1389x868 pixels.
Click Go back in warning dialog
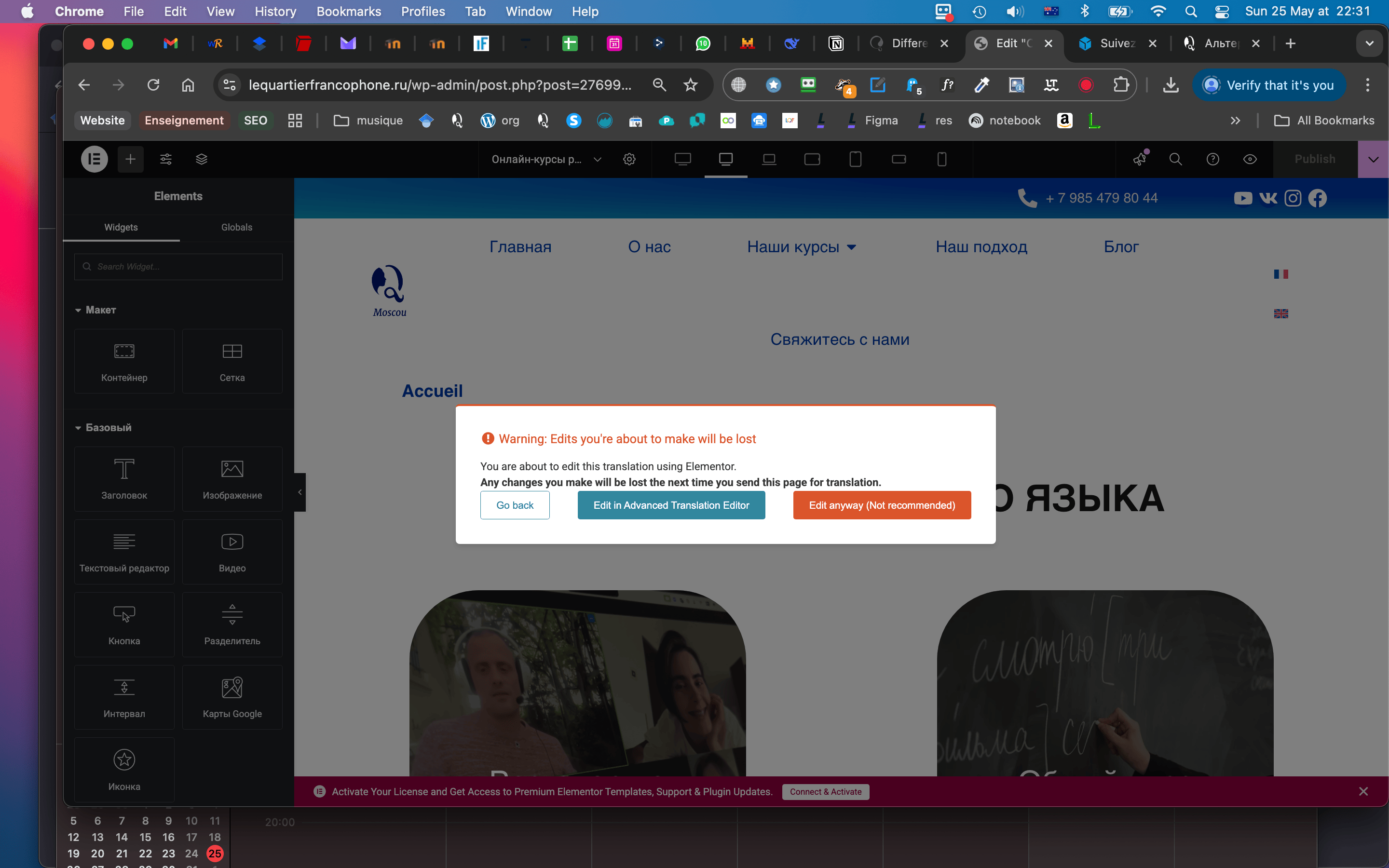[x=515, y=505]
